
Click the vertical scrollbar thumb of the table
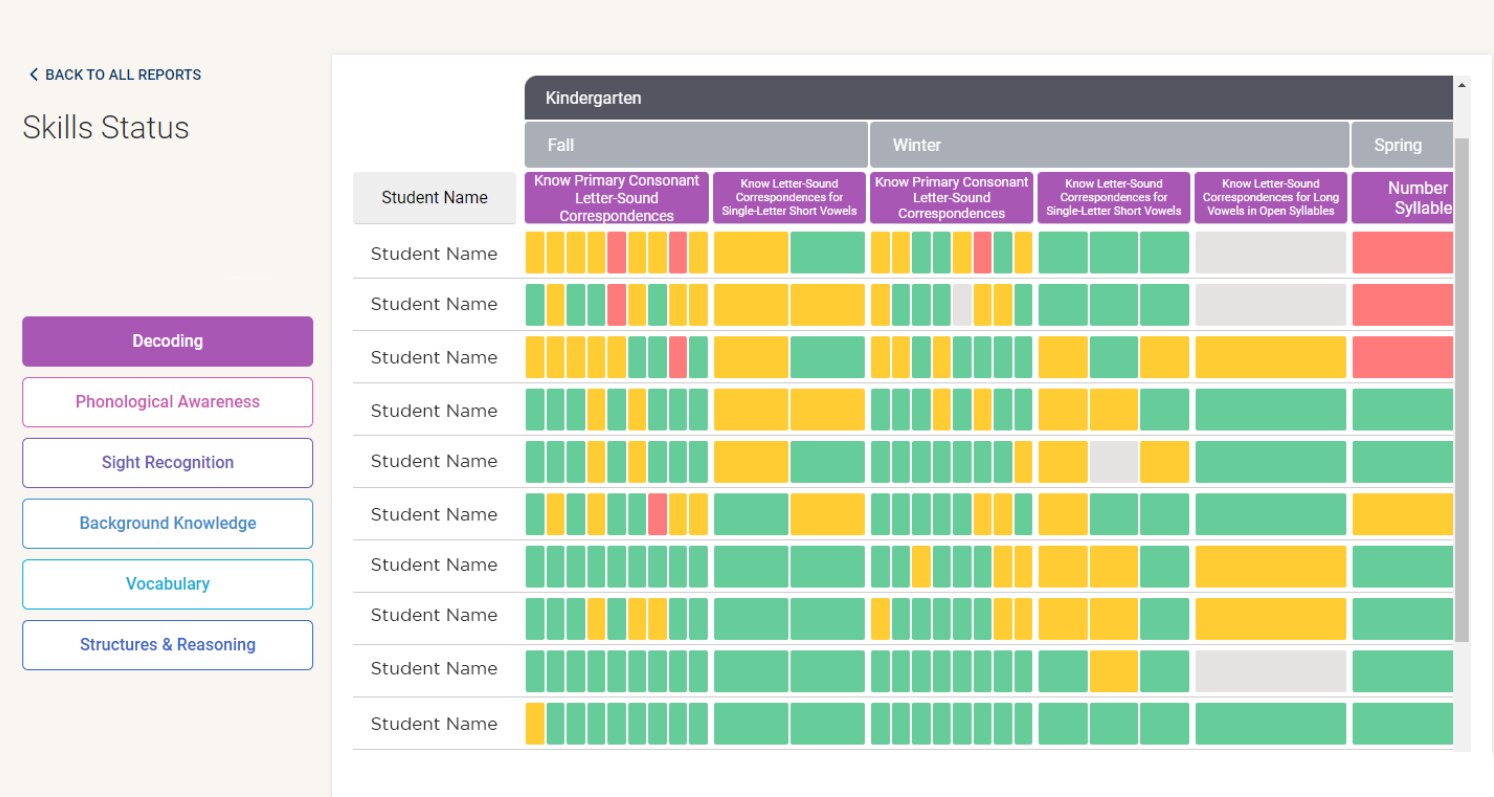click(x=1462, y=390)
